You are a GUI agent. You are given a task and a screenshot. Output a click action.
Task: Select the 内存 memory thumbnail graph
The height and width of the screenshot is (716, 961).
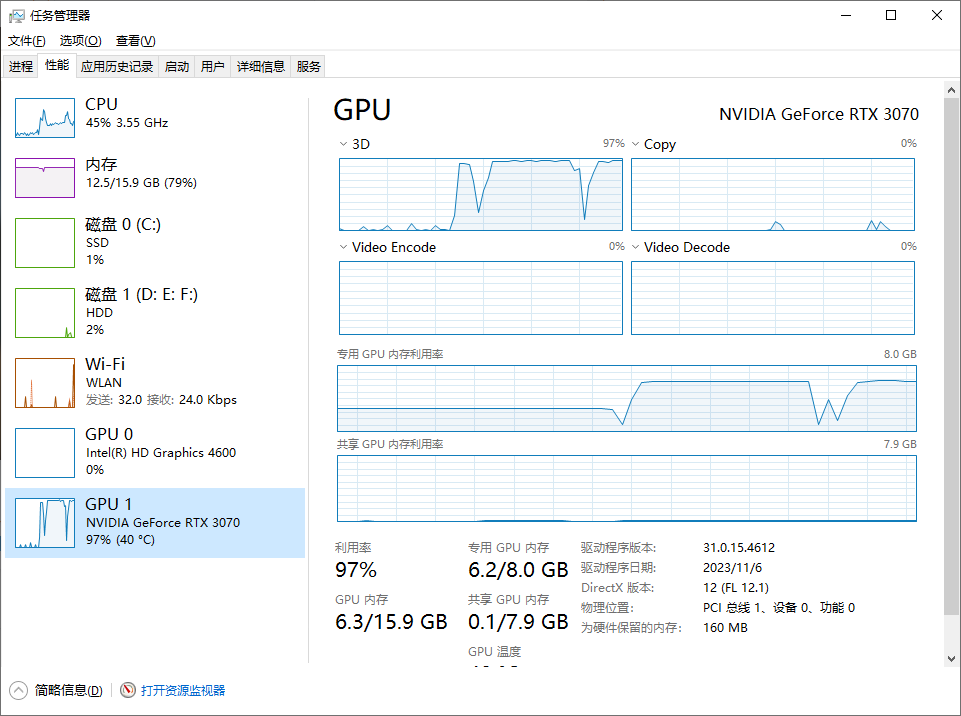coord(45,178)
